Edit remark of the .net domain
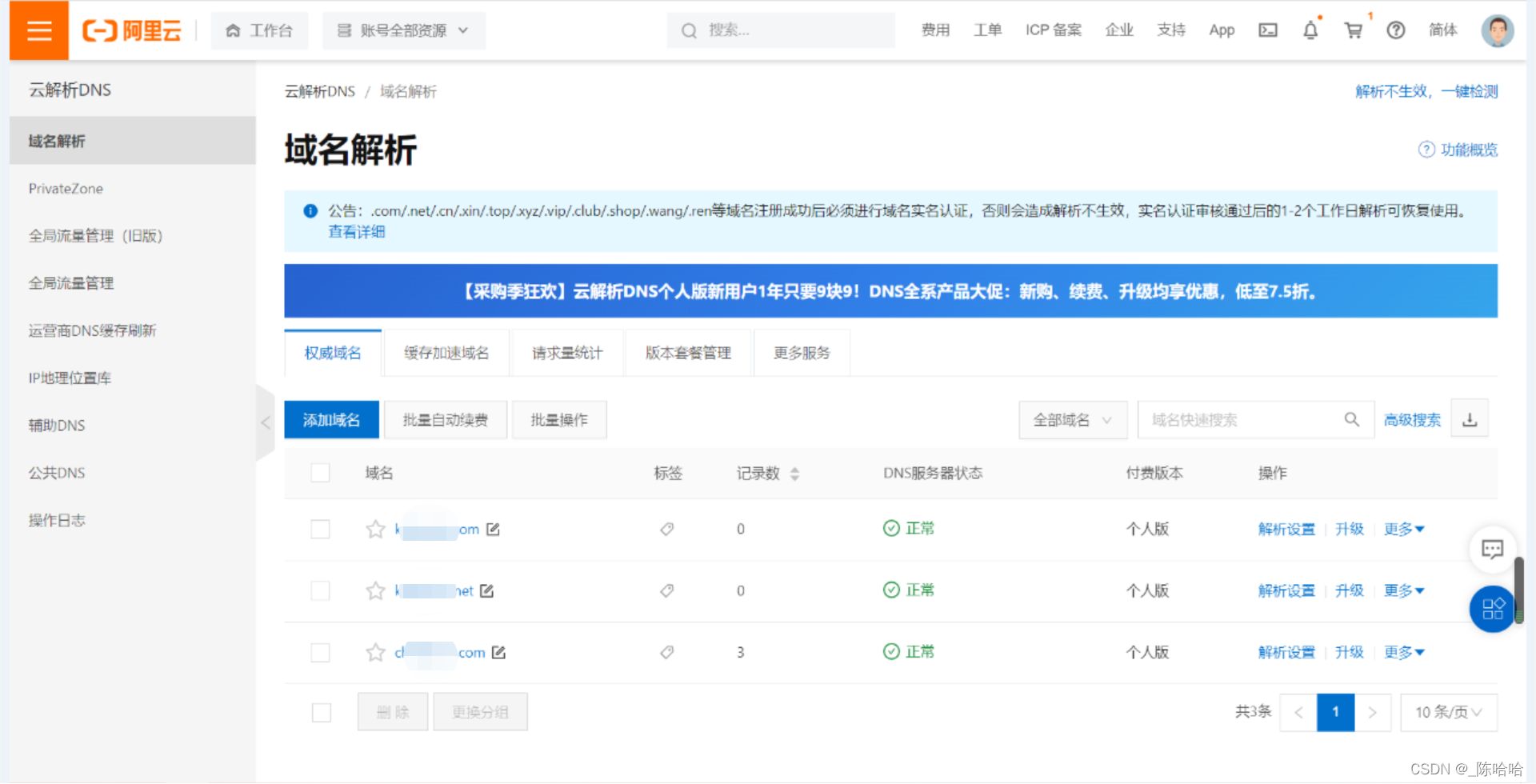This screenshot has width=1536, height=784. click(x=486, y=590)
